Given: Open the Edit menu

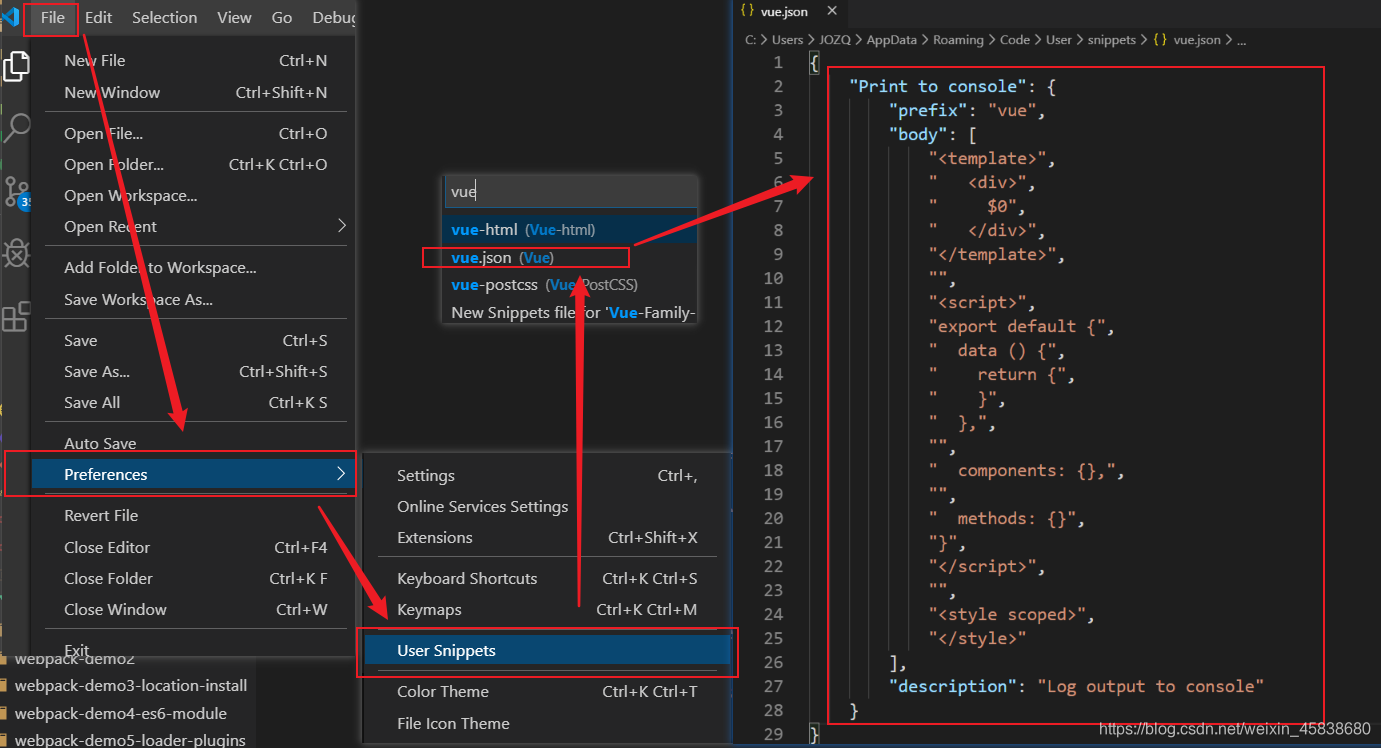Looking at the screenshot, I should [98, 17].
